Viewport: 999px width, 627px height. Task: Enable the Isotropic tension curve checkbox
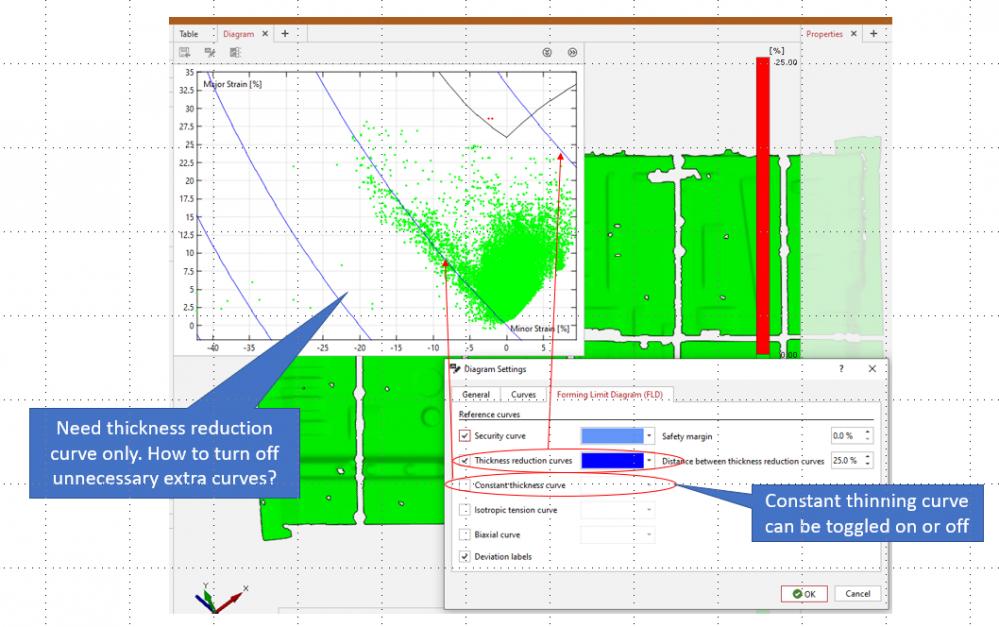click(465, 510)
